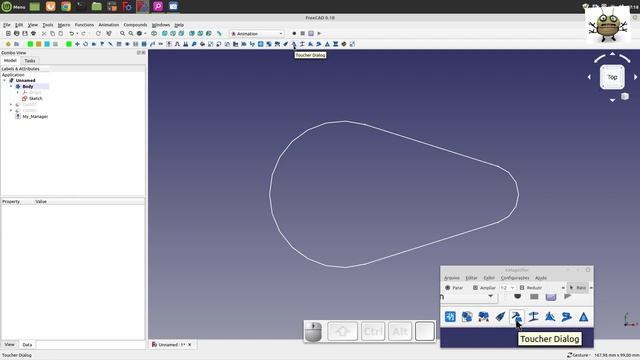640x360 pixels.
Task: Click the Gesture navigation style indicator
Action: (x=579, y=355)
